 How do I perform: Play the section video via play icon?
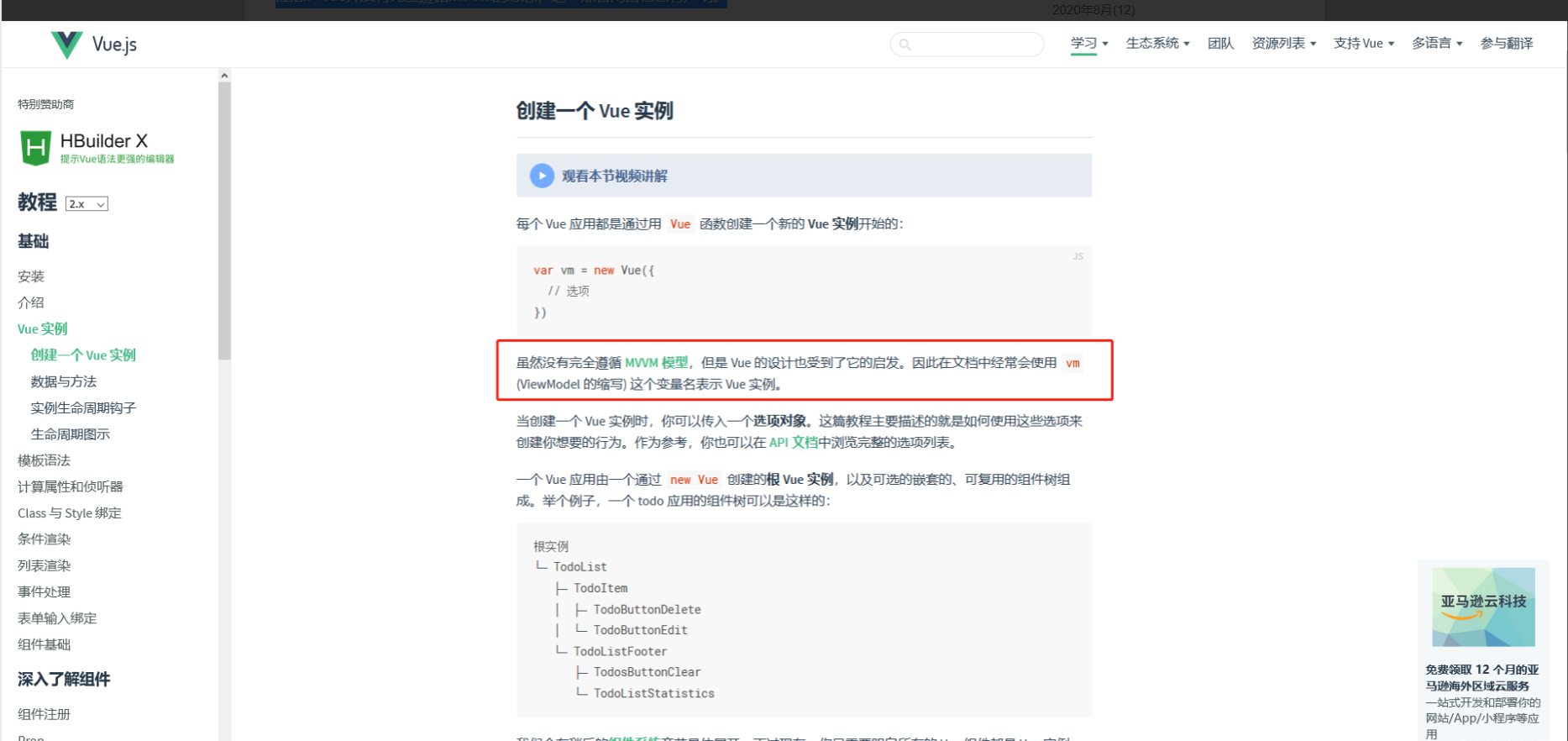point(542,176)
